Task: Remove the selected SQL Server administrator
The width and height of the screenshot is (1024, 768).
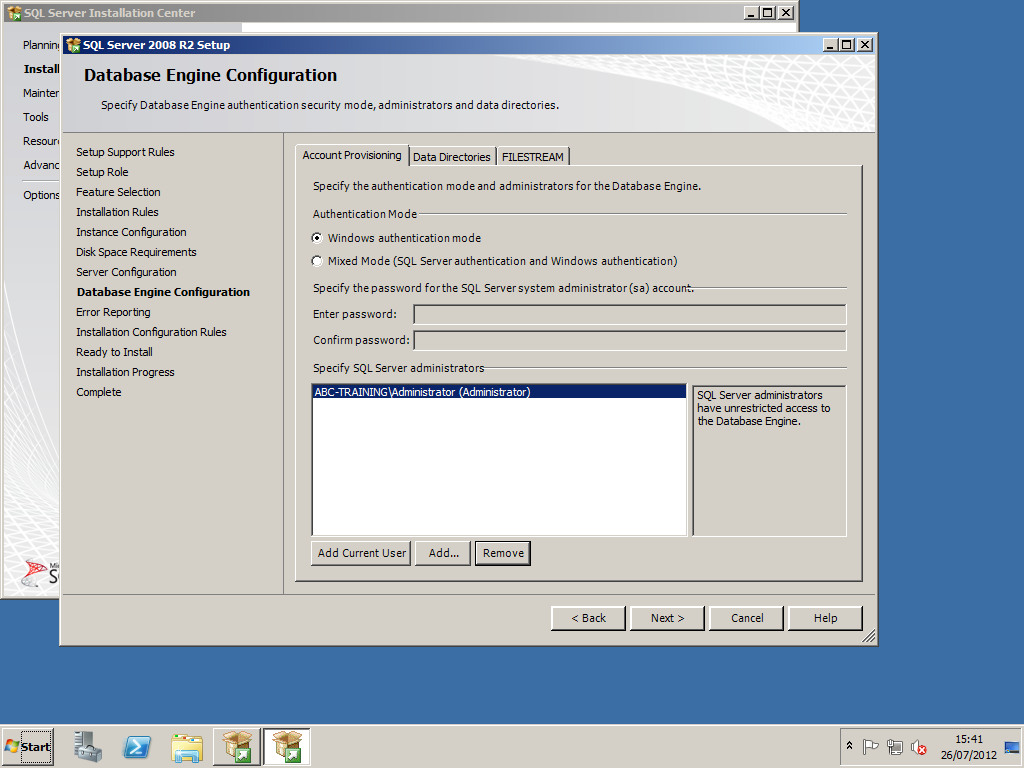Action: click(x=503, y=553)
